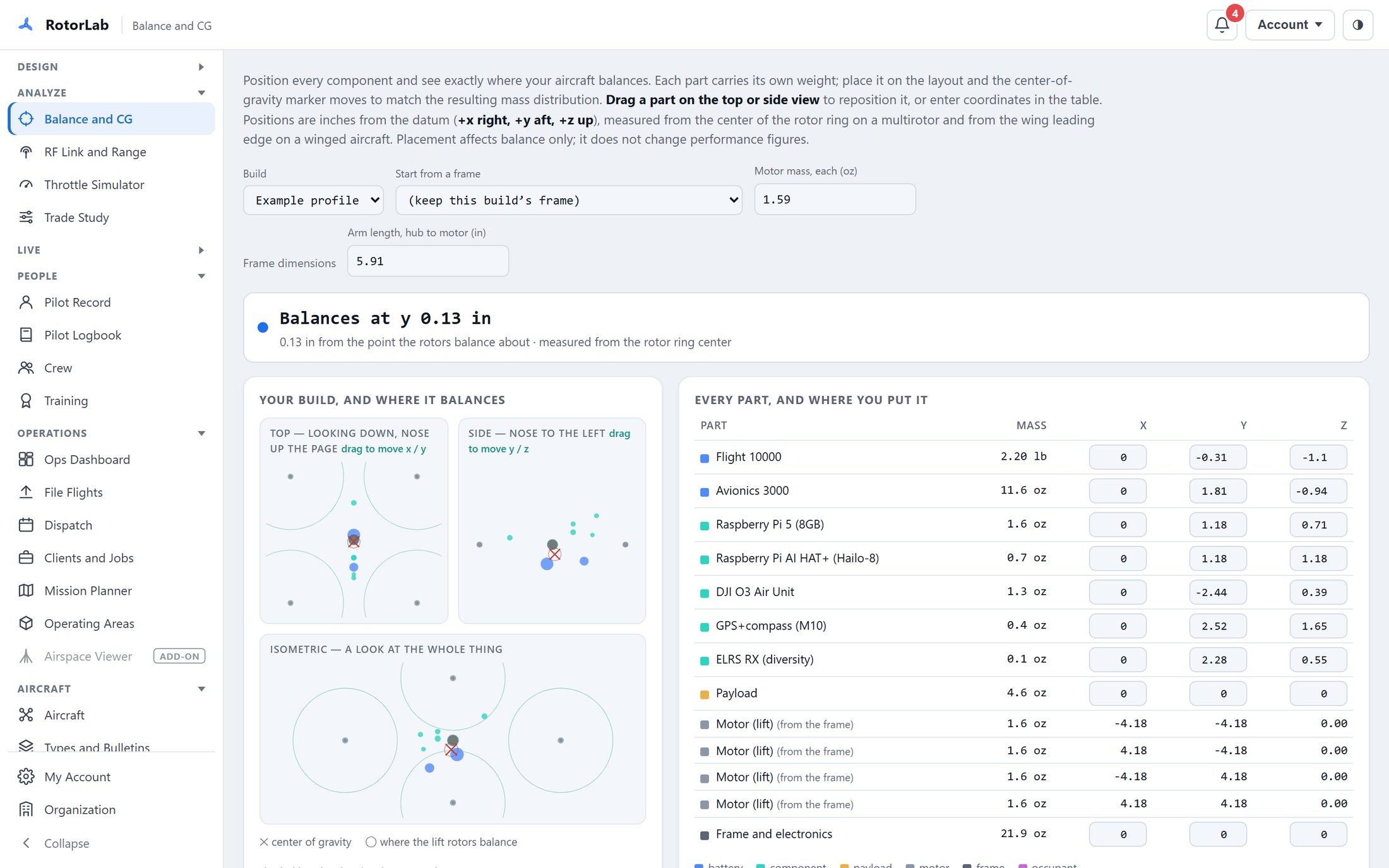Screen dimensions: 1389x868
Task: Click the Motor mass each field
Action: (835, 199)
